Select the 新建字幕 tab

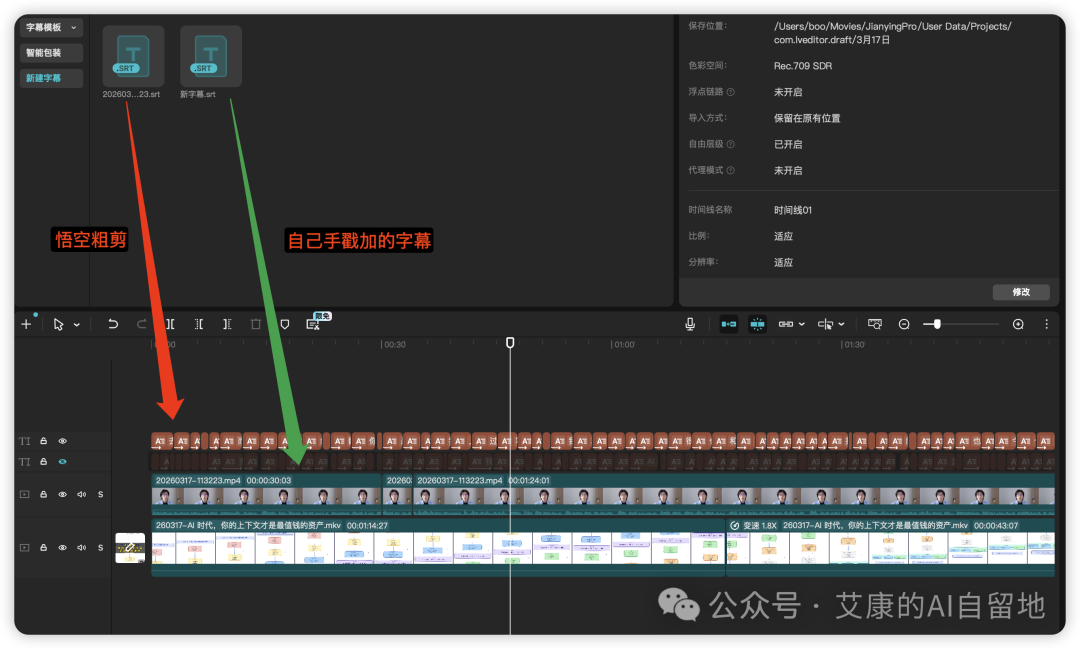point(51,78)
